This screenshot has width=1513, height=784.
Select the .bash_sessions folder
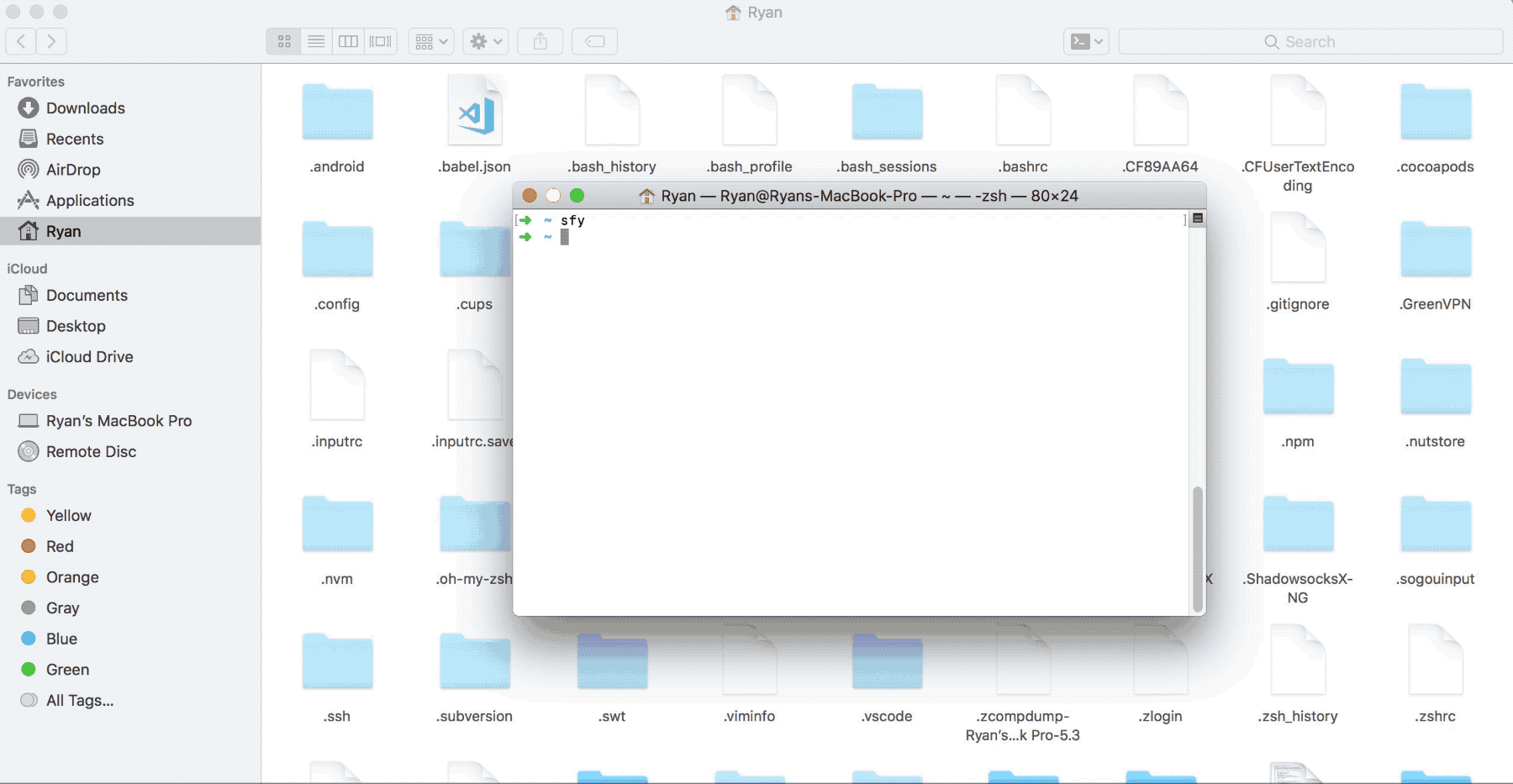[x=887, y=112]
